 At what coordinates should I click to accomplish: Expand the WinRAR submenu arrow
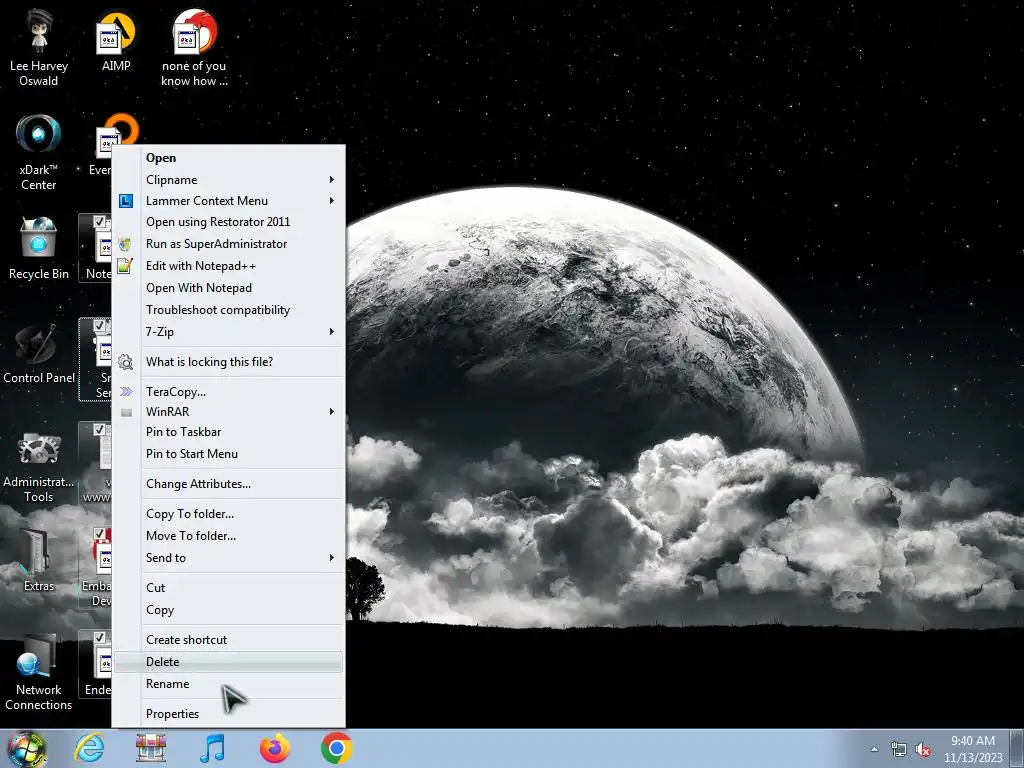pos(332,412)
